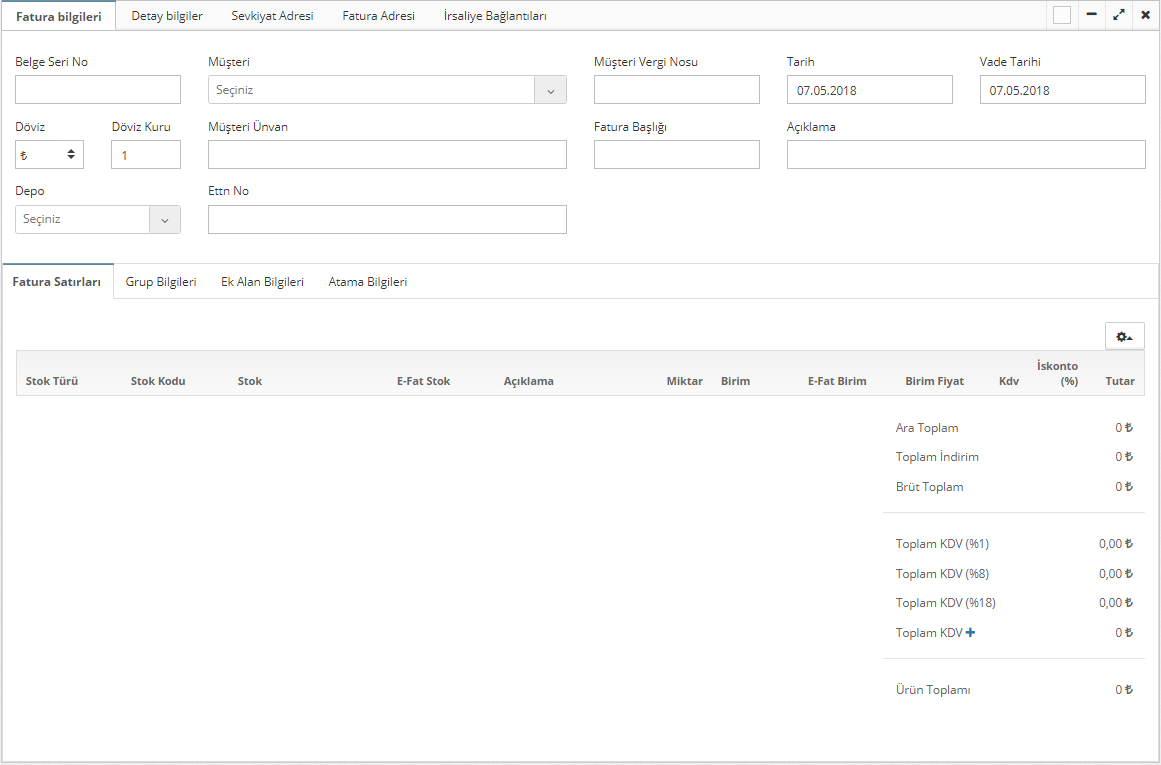
Task: Click the blue plus next to Toplam KDV
Action: tap(970, 632)
